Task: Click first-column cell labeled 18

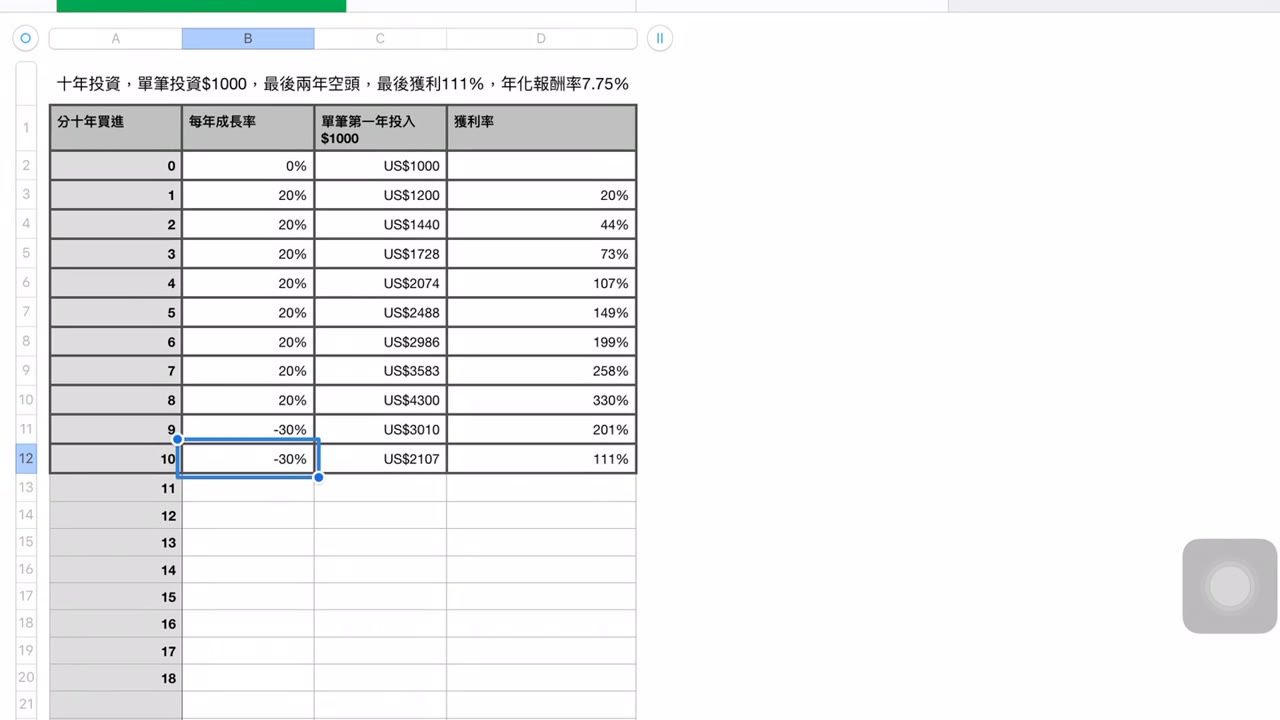Action: pyautogui.click(x=116, y=678)
